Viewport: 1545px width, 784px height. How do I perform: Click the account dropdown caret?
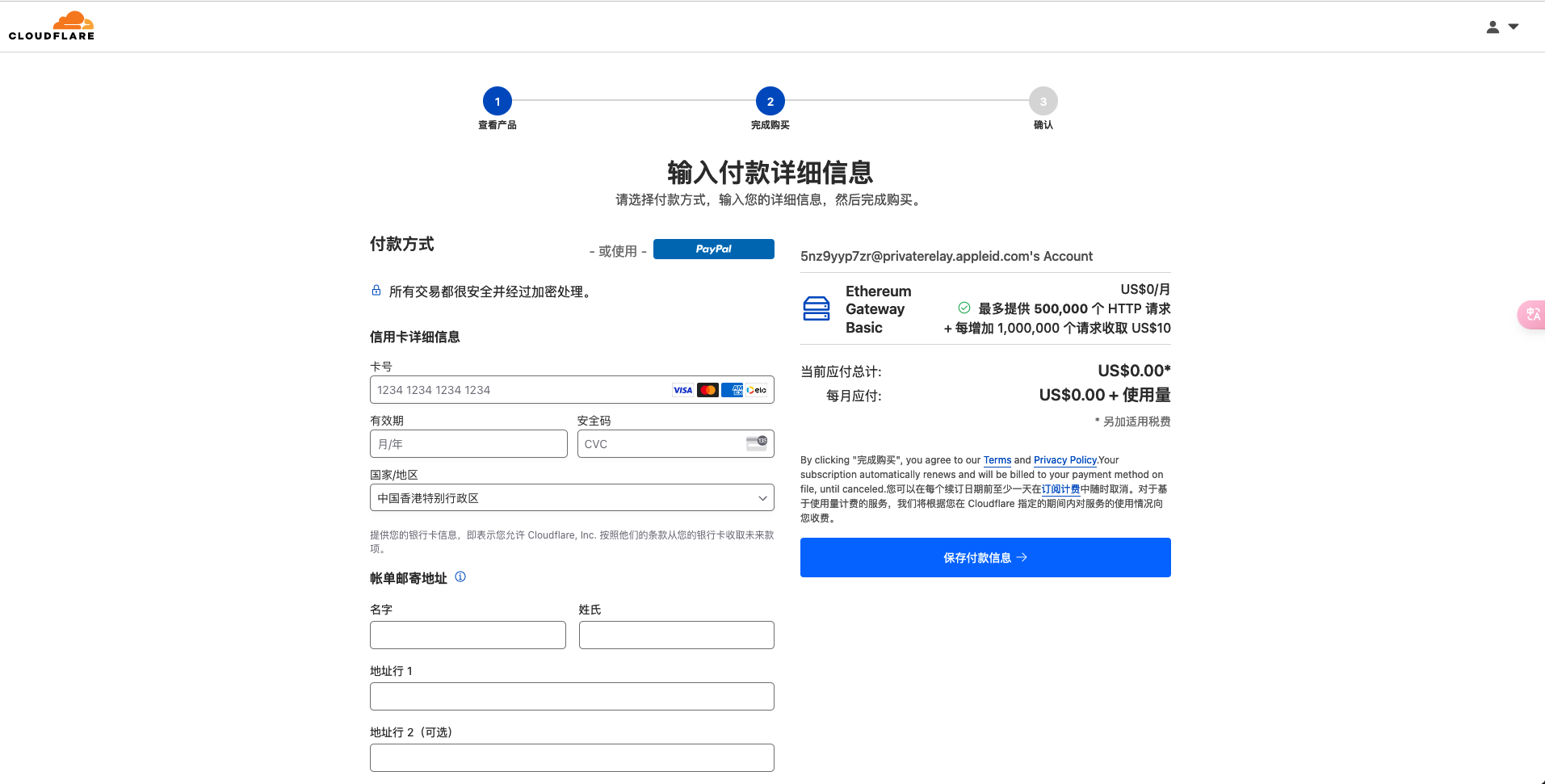1514,27
